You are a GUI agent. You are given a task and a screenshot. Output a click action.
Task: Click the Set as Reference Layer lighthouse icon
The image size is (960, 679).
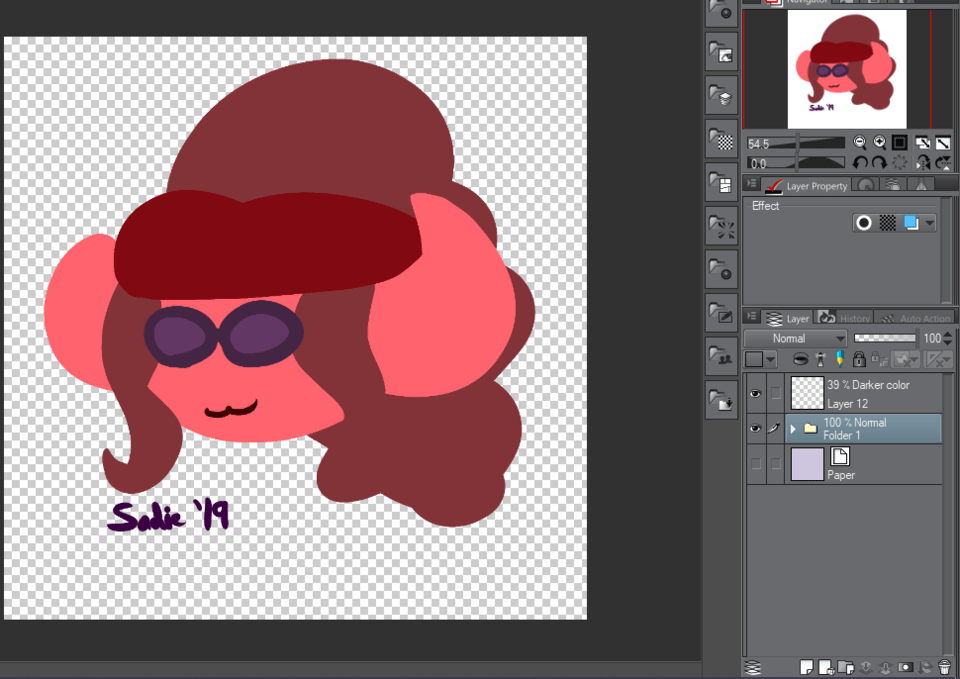click(x=821, y=359)
